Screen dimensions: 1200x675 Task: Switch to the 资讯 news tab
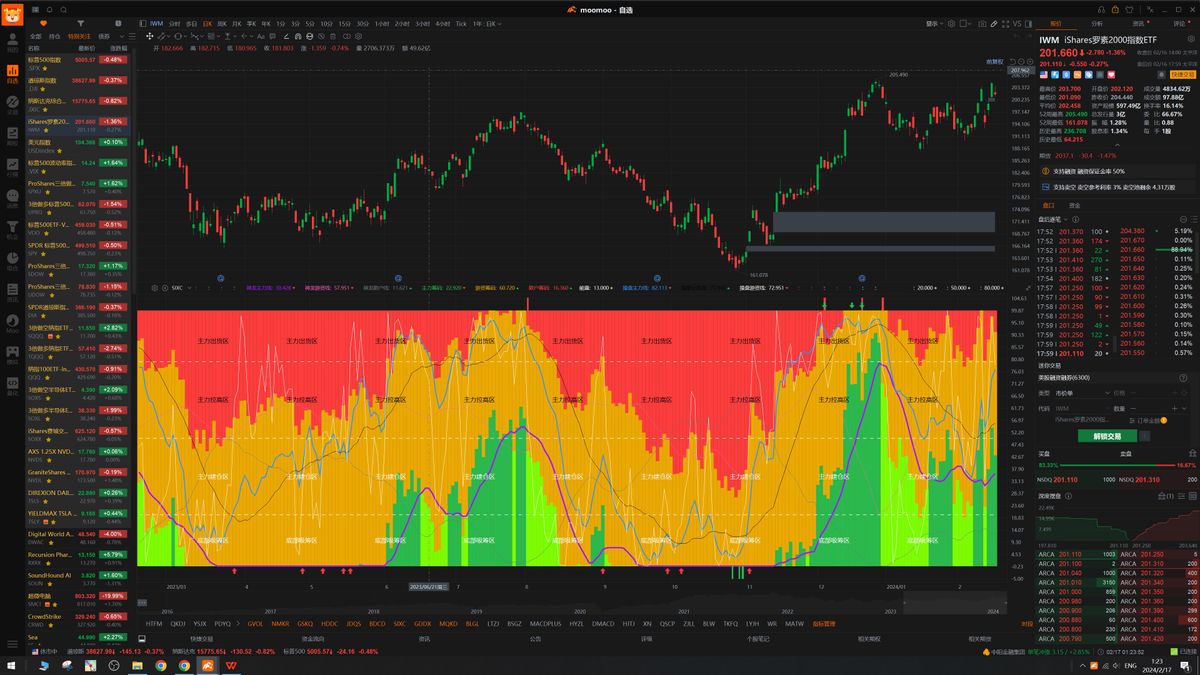click(x=1138, y=22)
